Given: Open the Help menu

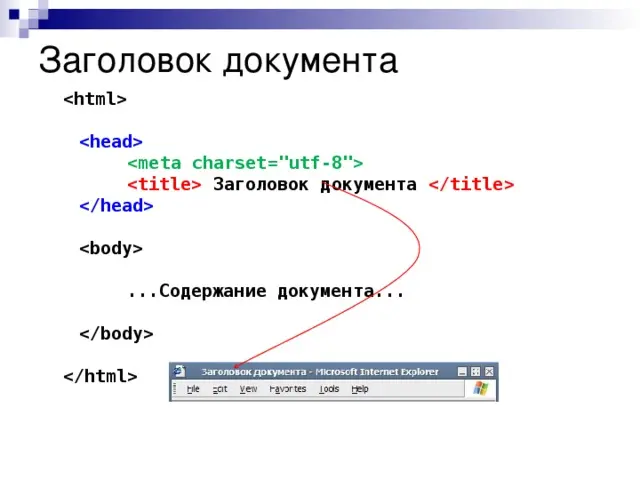Looking at the screenshot, I should (360, 389).
